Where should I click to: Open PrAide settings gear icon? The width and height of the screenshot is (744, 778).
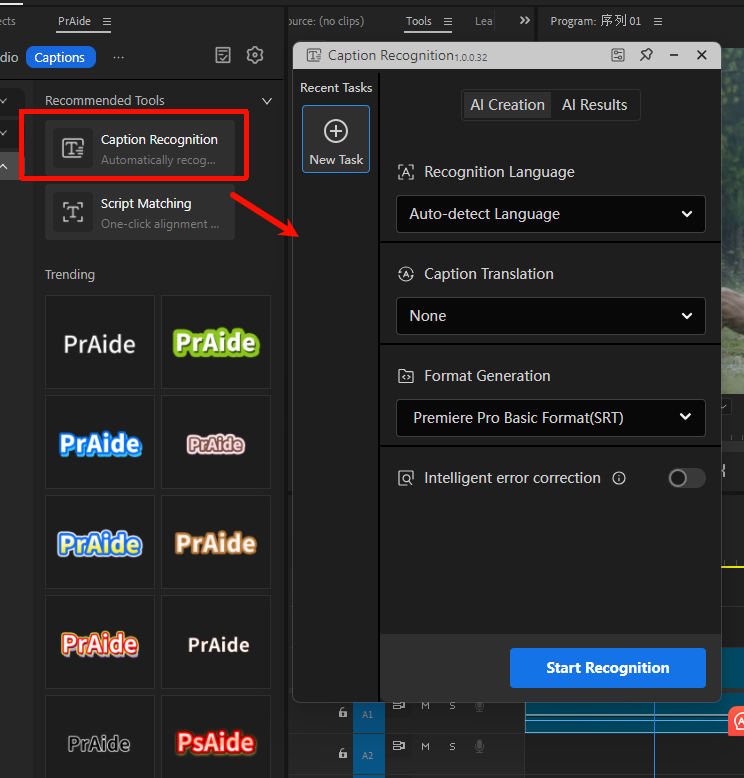(x=255, y=56)
